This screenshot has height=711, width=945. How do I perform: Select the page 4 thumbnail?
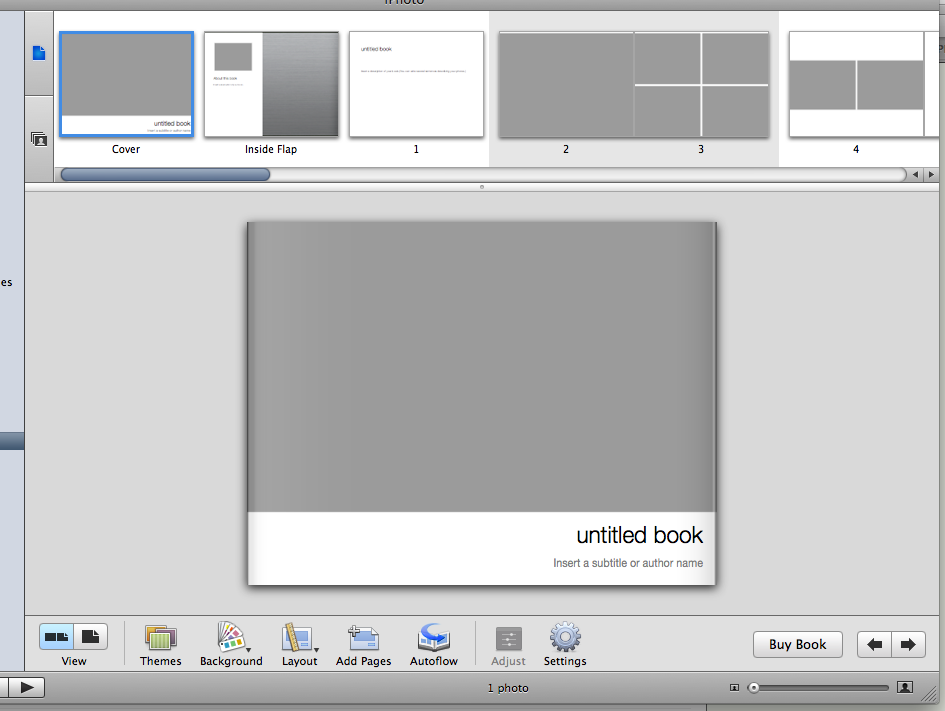point(855,84)
